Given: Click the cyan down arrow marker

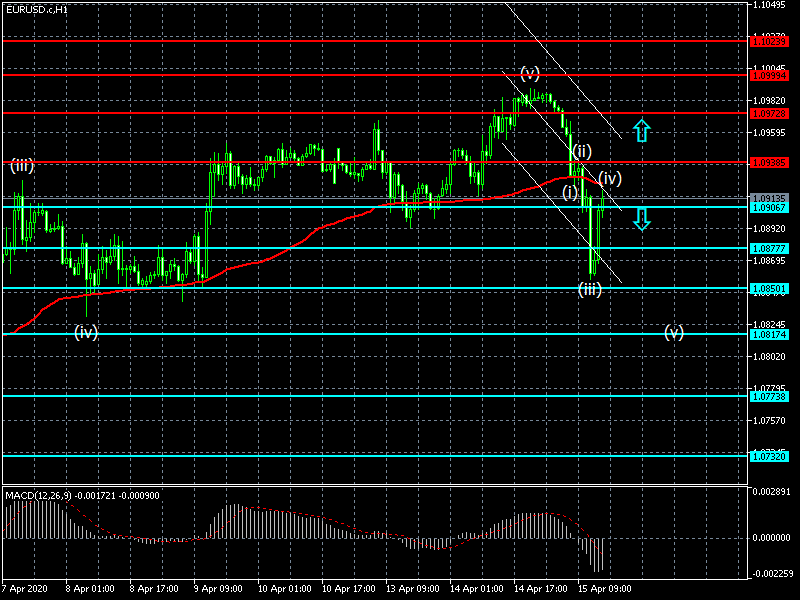Looking at the screenshot, I should point(642,219).
